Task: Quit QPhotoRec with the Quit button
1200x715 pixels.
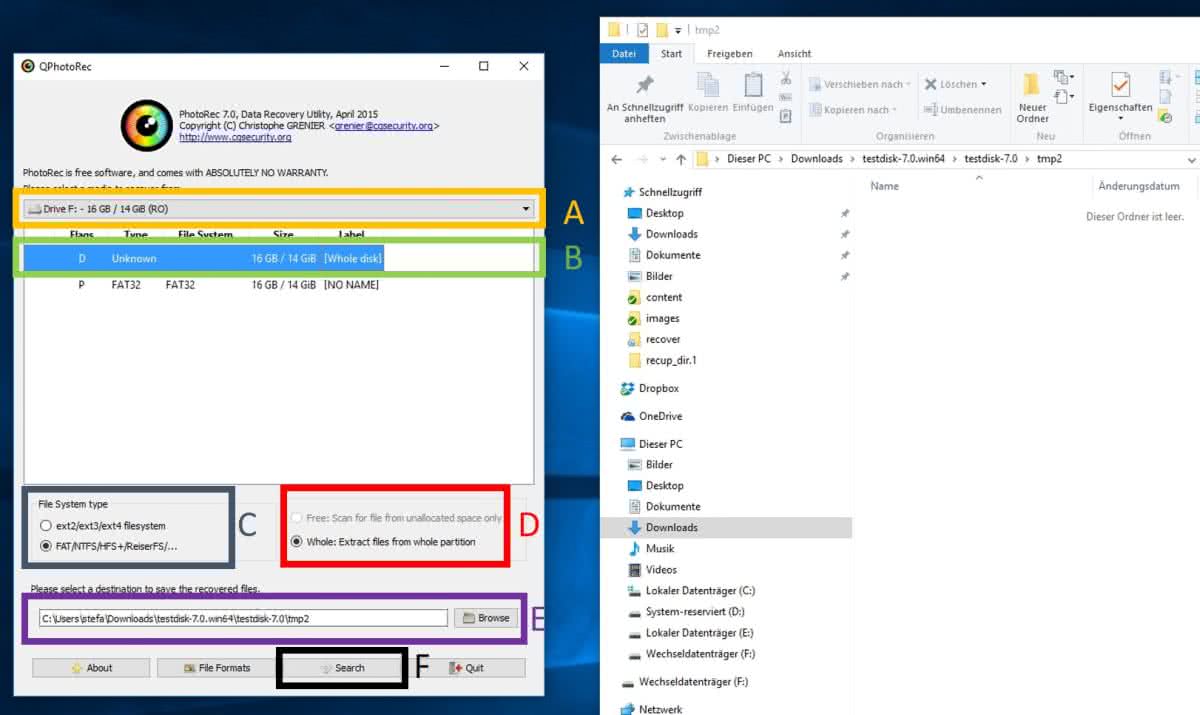Action: point(466,668)
